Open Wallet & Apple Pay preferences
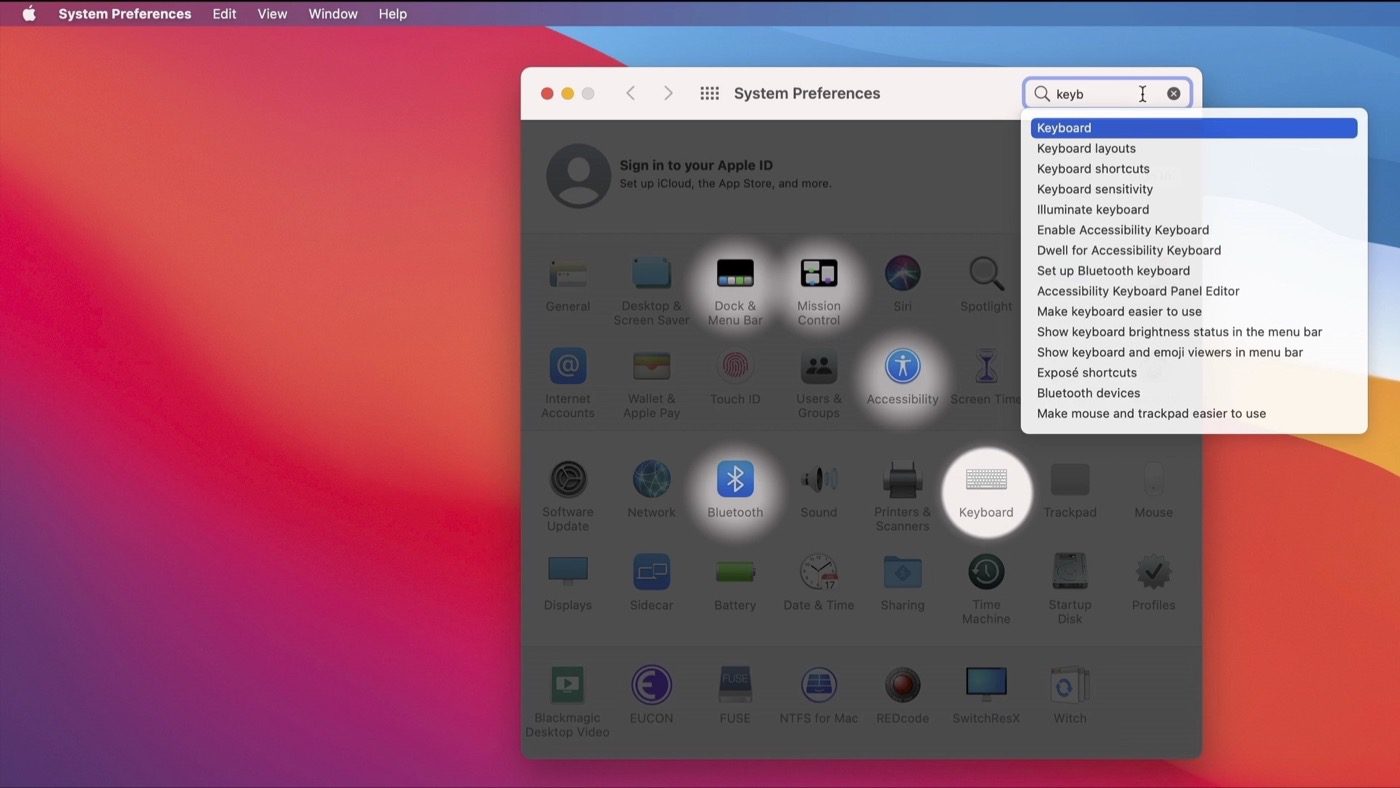 coord(651,366)
